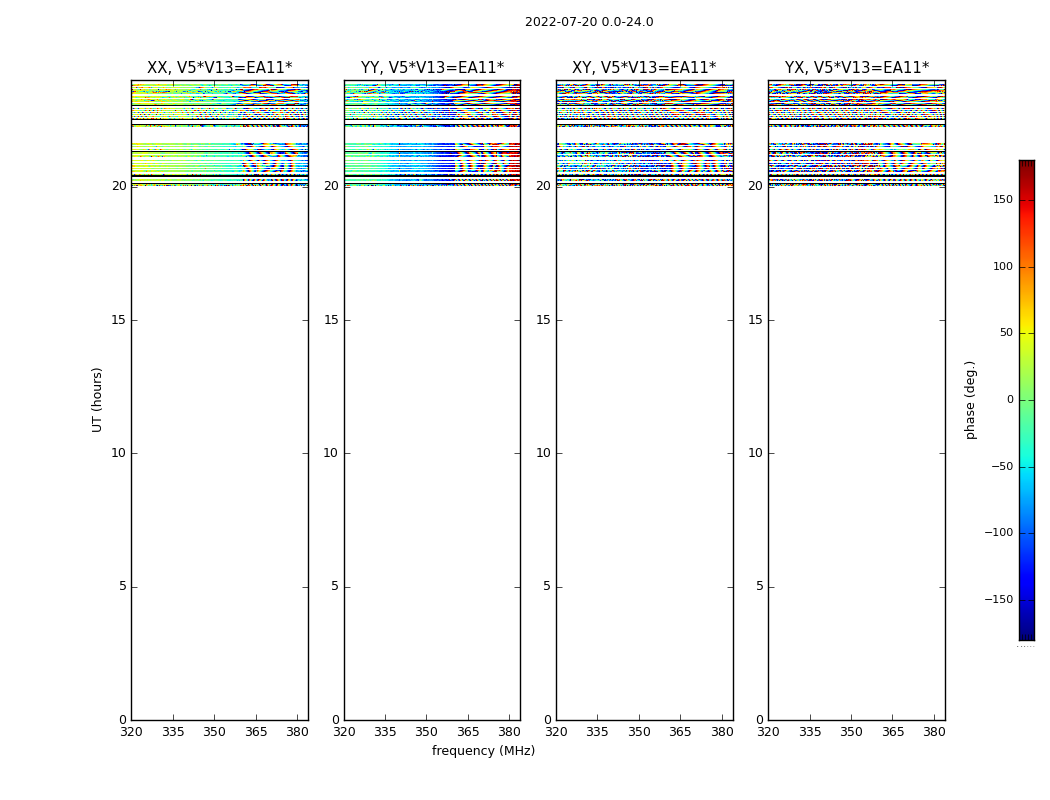Select the XX, V5*V13=EA11* panel title
The image size is (1050, 800).
coord(219,68)
